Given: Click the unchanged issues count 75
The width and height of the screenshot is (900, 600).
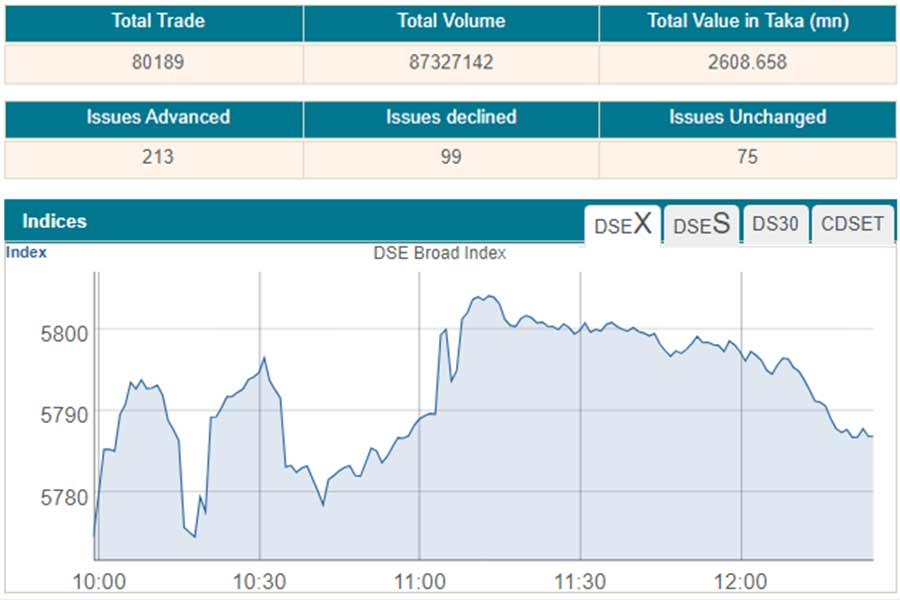Looking at the screenshot, I should pyautogui.click(x=747, y=157).
